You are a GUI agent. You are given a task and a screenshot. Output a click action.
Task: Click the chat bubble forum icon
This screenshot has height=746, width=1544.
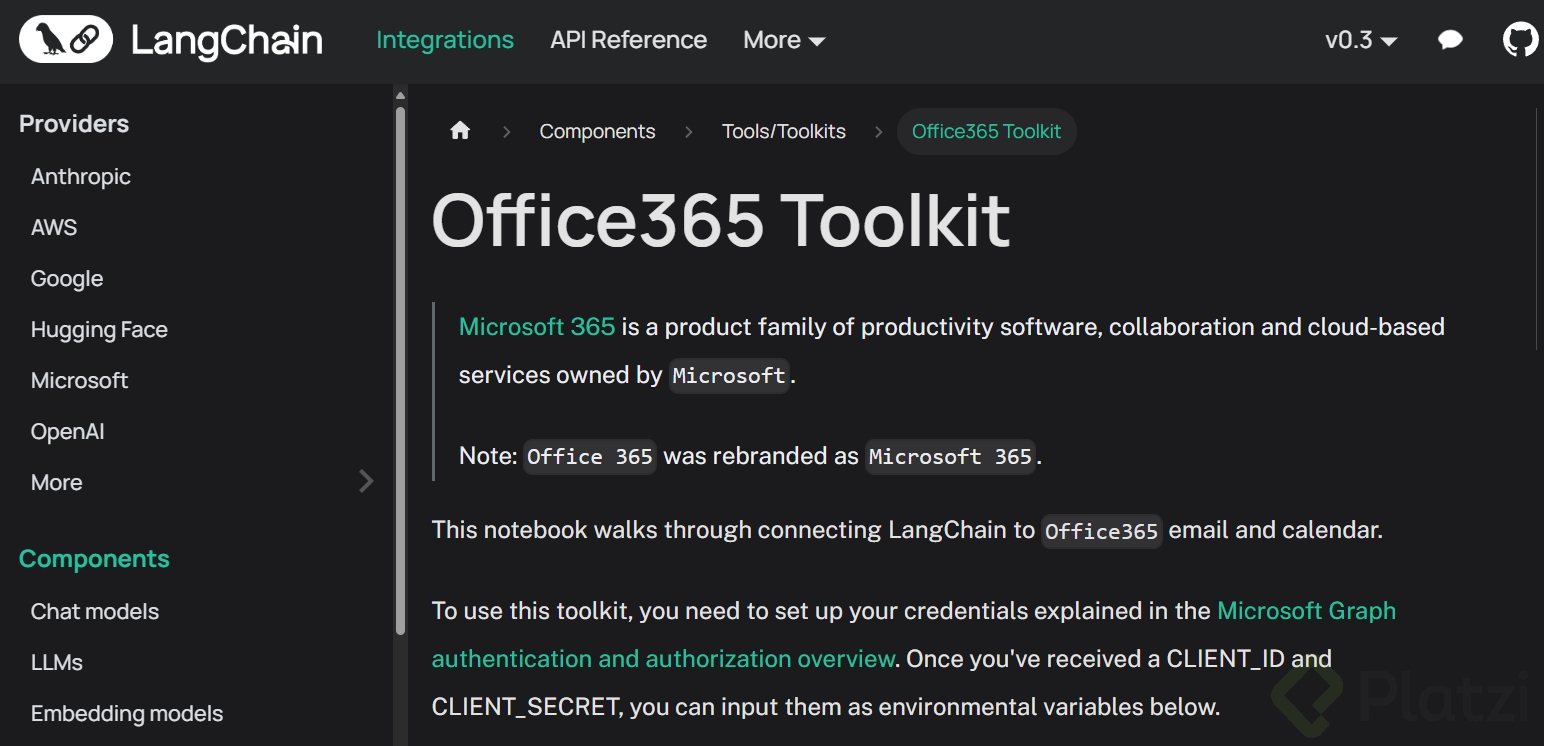1450,40
